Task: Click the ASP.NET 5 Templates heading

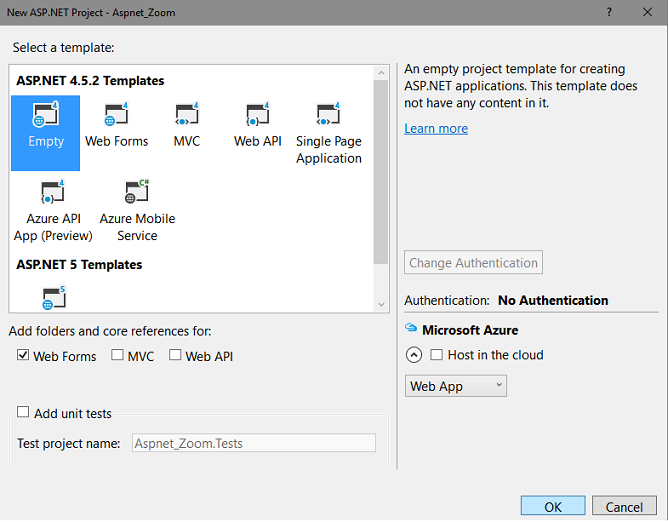Action: click(x=79, y=265)
